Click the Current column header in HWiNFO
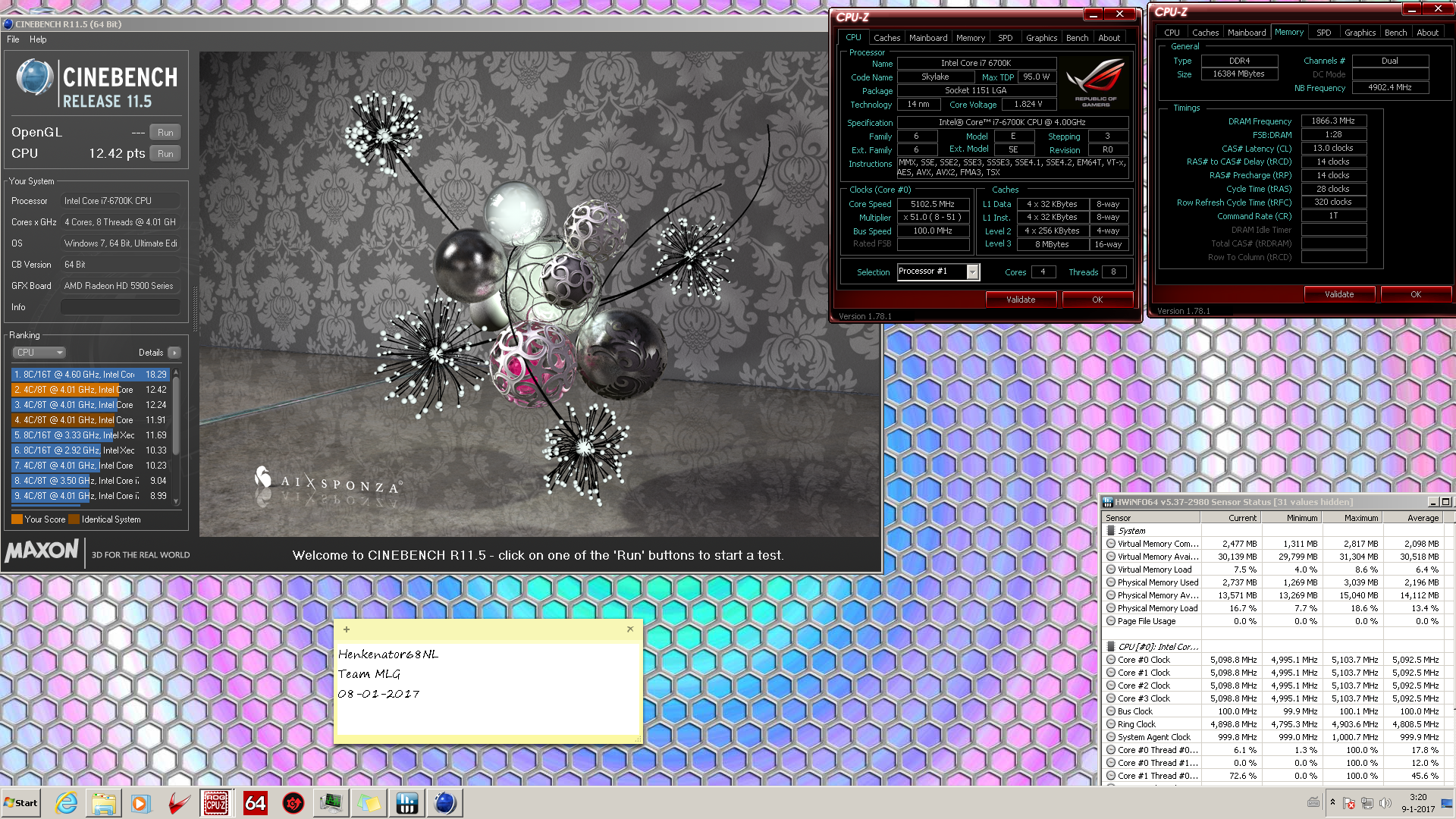Image resolution: width=1456 pixels, height=819 pixels. (x=1230, y=518)
